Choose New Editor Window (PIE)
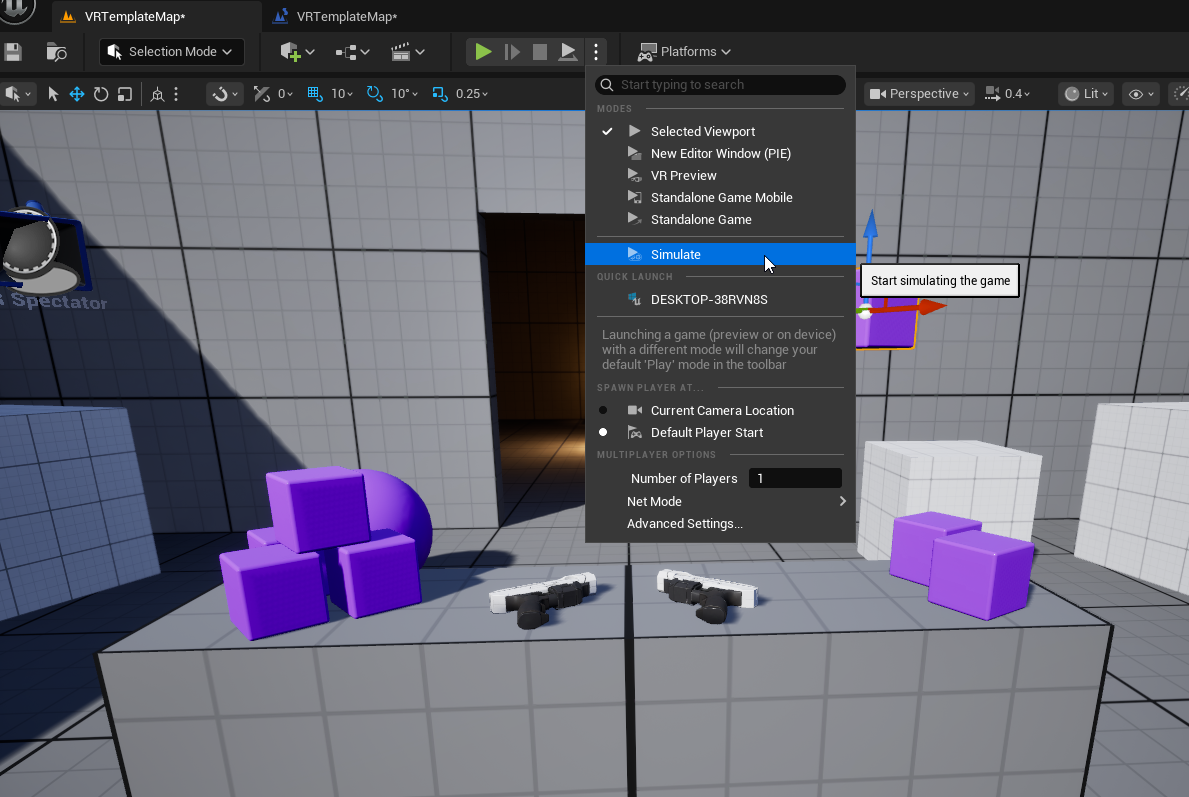The width and height of the screenshot is (1189, 797). coord(720,153)
